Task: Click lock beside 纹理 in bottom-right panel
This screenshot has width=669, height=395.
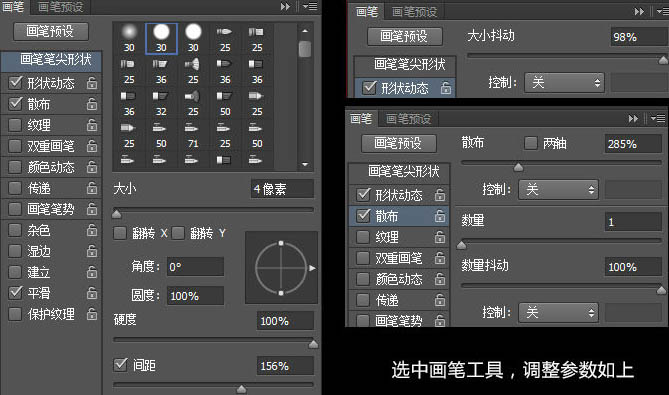Action: coord(440,237)
